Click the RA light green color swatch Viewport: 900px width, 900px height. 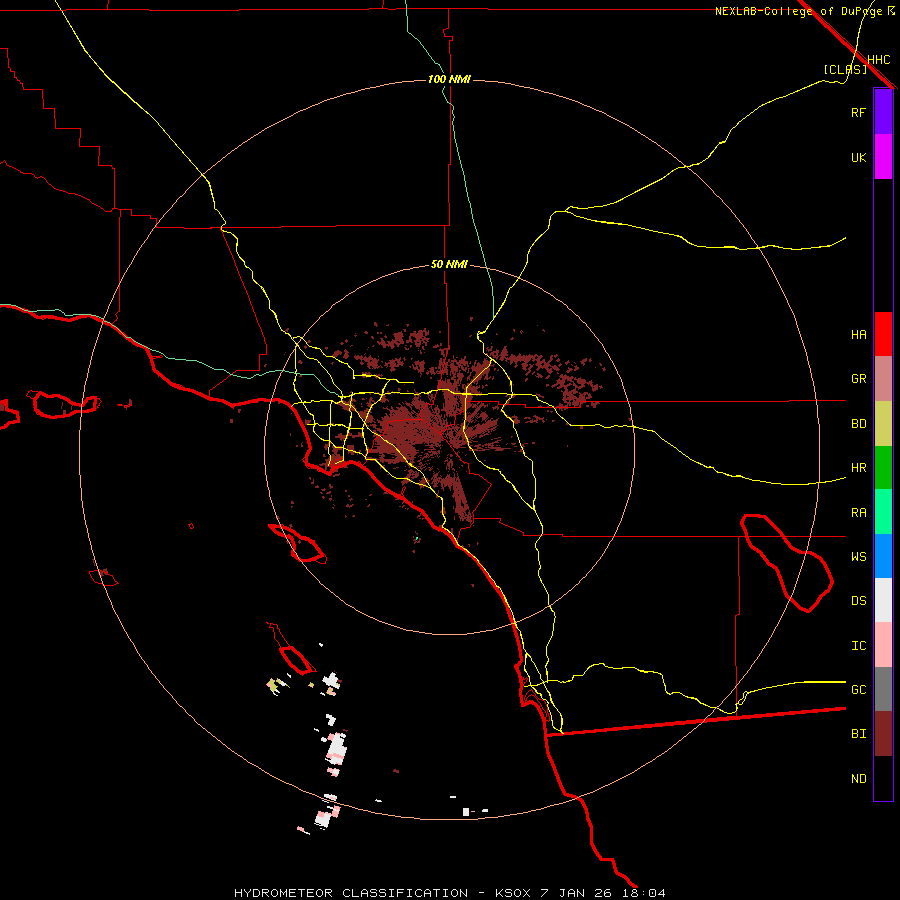(883, 512)
